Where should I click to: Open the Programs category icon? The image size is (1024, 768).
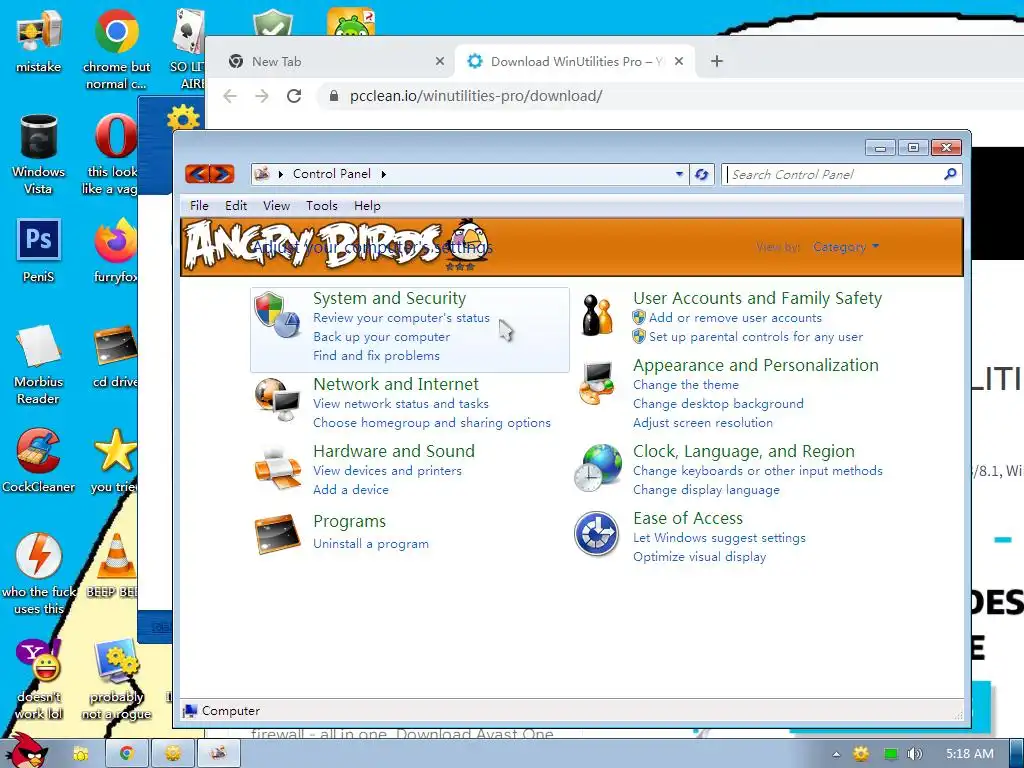click(278, 534)
